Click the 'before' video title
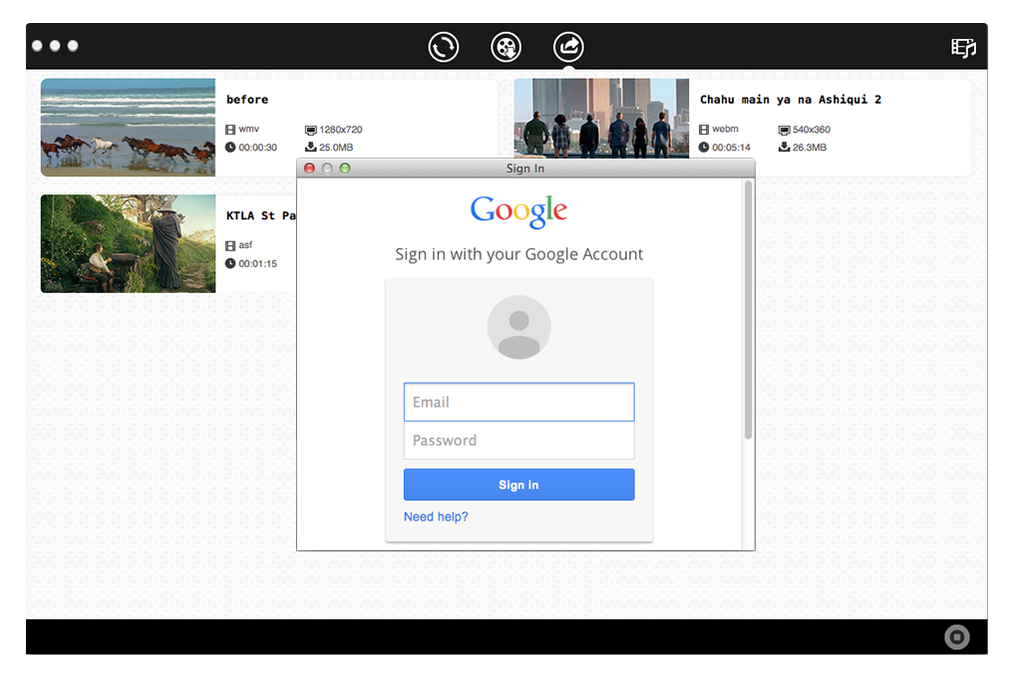 coord(247,100)
